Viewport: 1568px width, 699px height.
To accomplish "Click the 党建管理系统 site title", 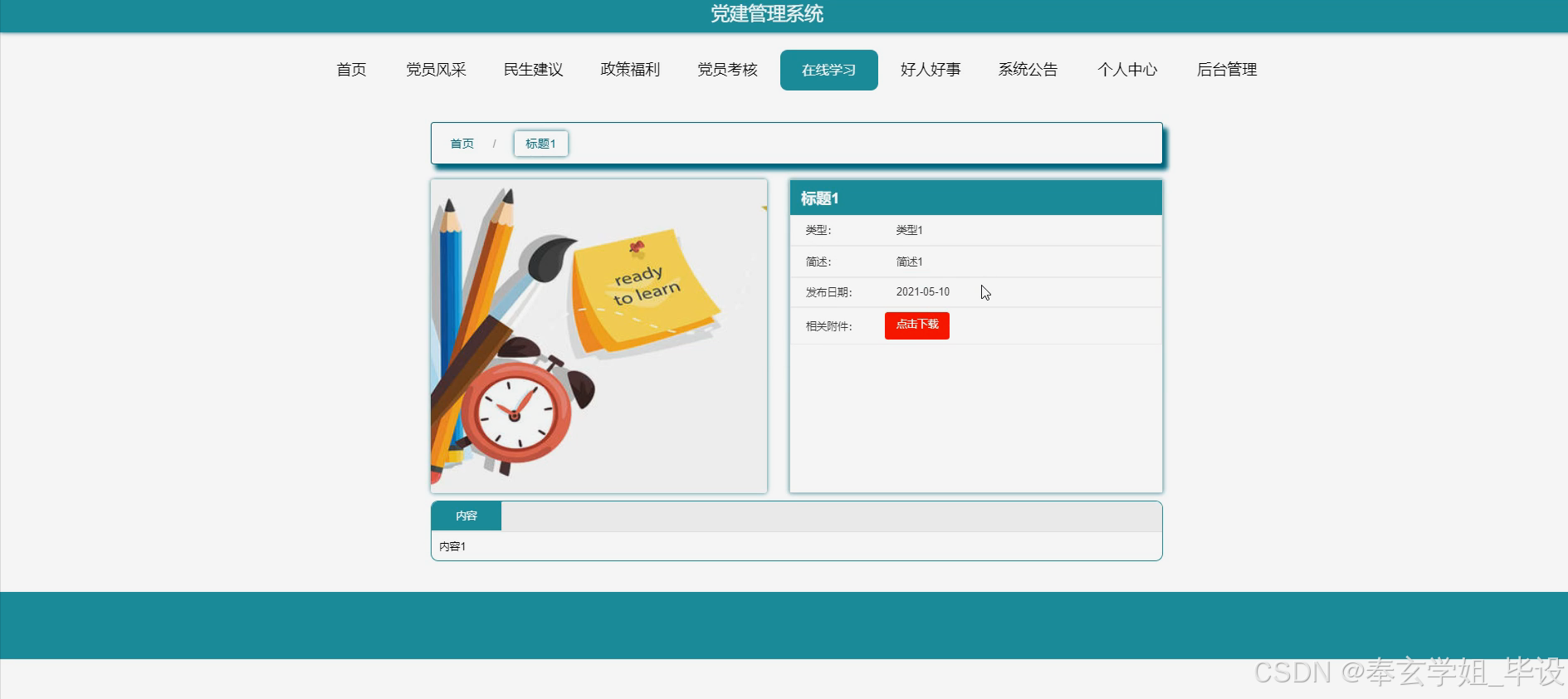I will (x=767, y=14).
